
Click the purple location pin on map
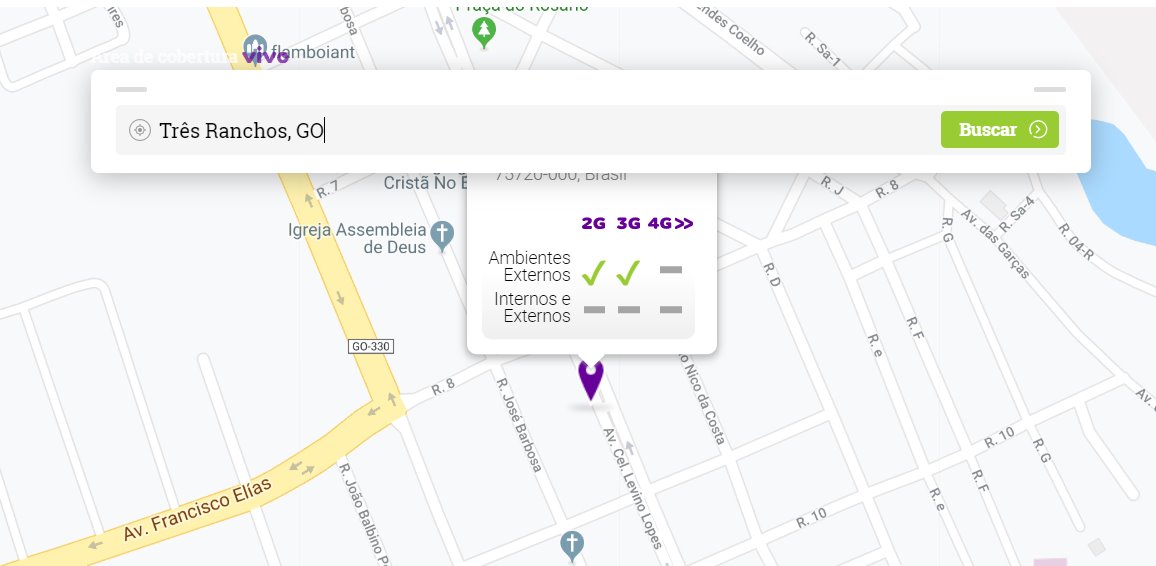pyautogui.click(x=591, y=379)
